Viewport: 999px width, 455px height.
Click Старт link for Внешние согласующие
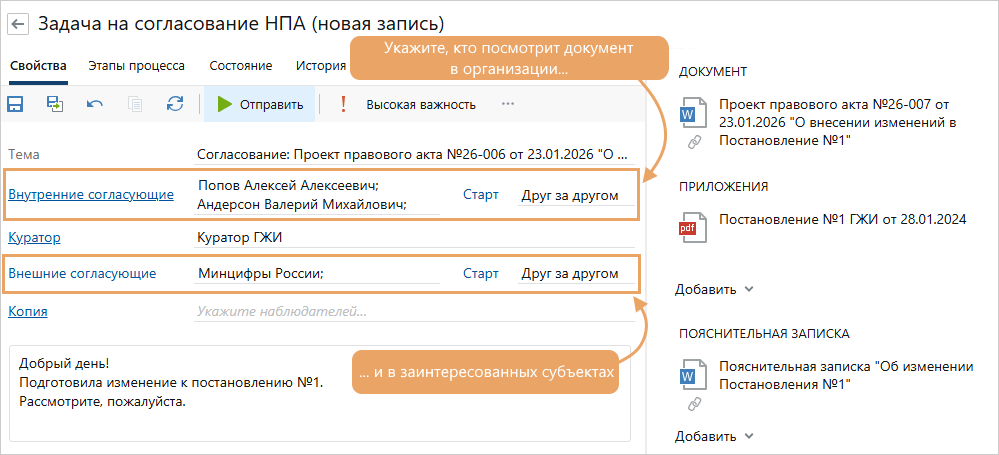[x=480, y=273]
